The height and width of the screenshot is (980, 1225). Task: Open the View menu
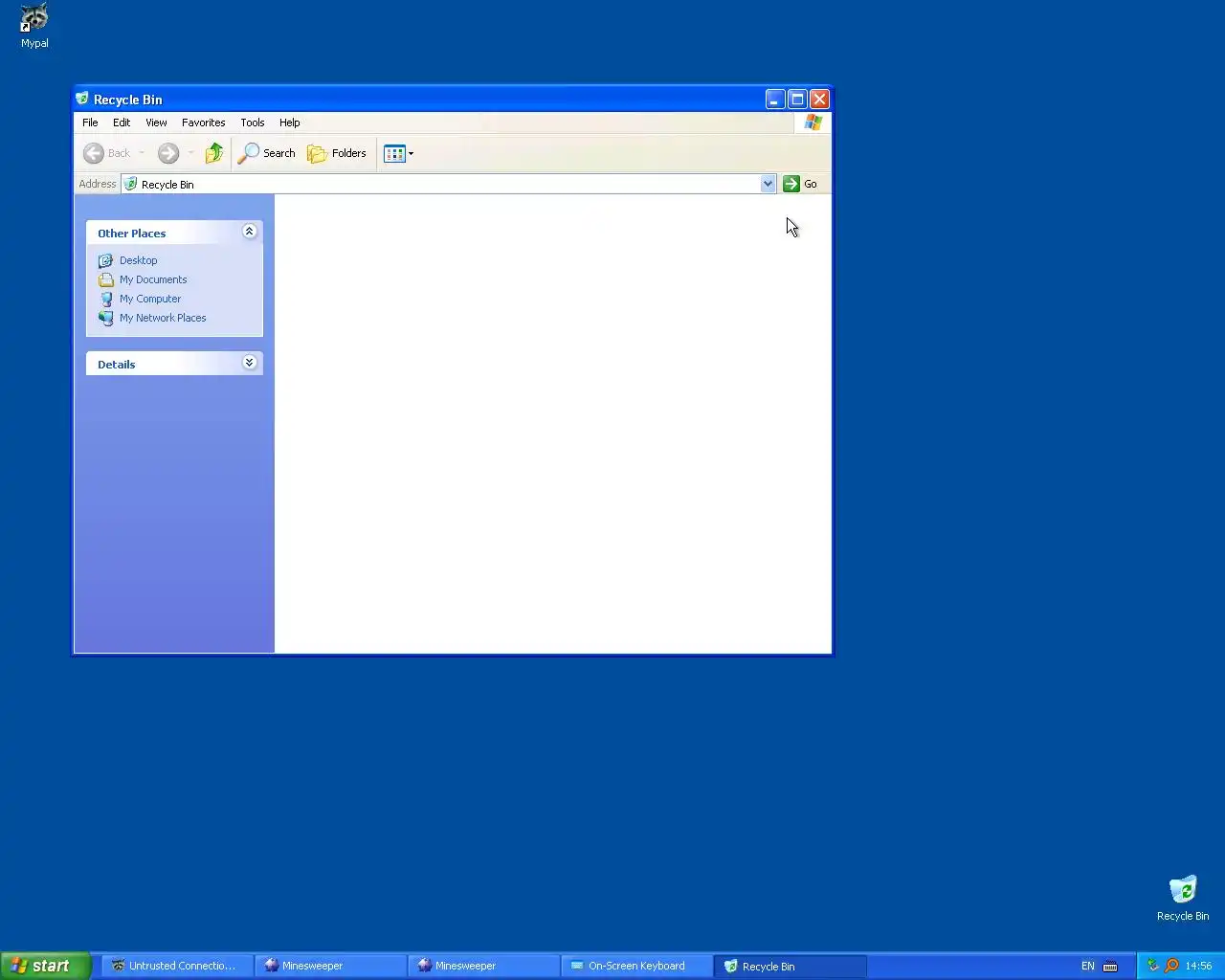[x=156, y=122]
